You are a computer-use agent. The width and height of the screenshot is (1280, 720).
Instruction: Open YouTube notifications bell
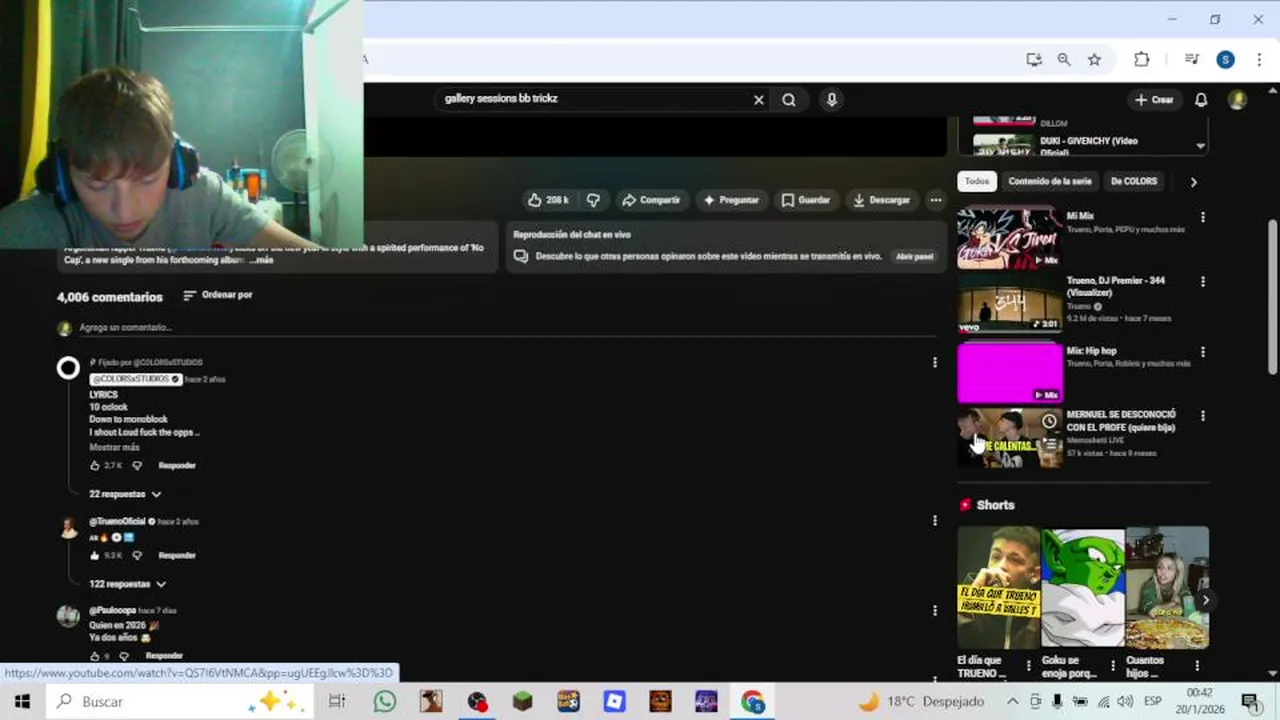(1201, 100)
